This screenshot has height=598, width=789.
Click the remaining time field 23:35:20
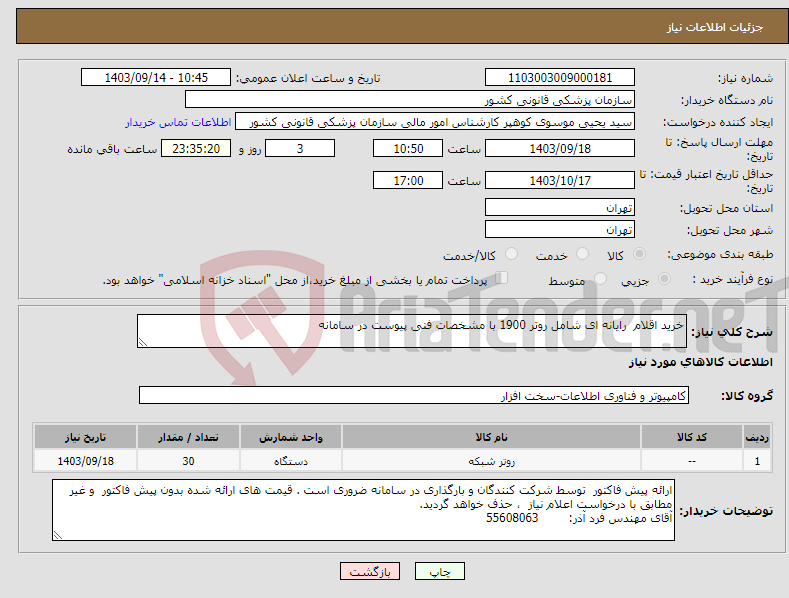(x=196, y=148)
